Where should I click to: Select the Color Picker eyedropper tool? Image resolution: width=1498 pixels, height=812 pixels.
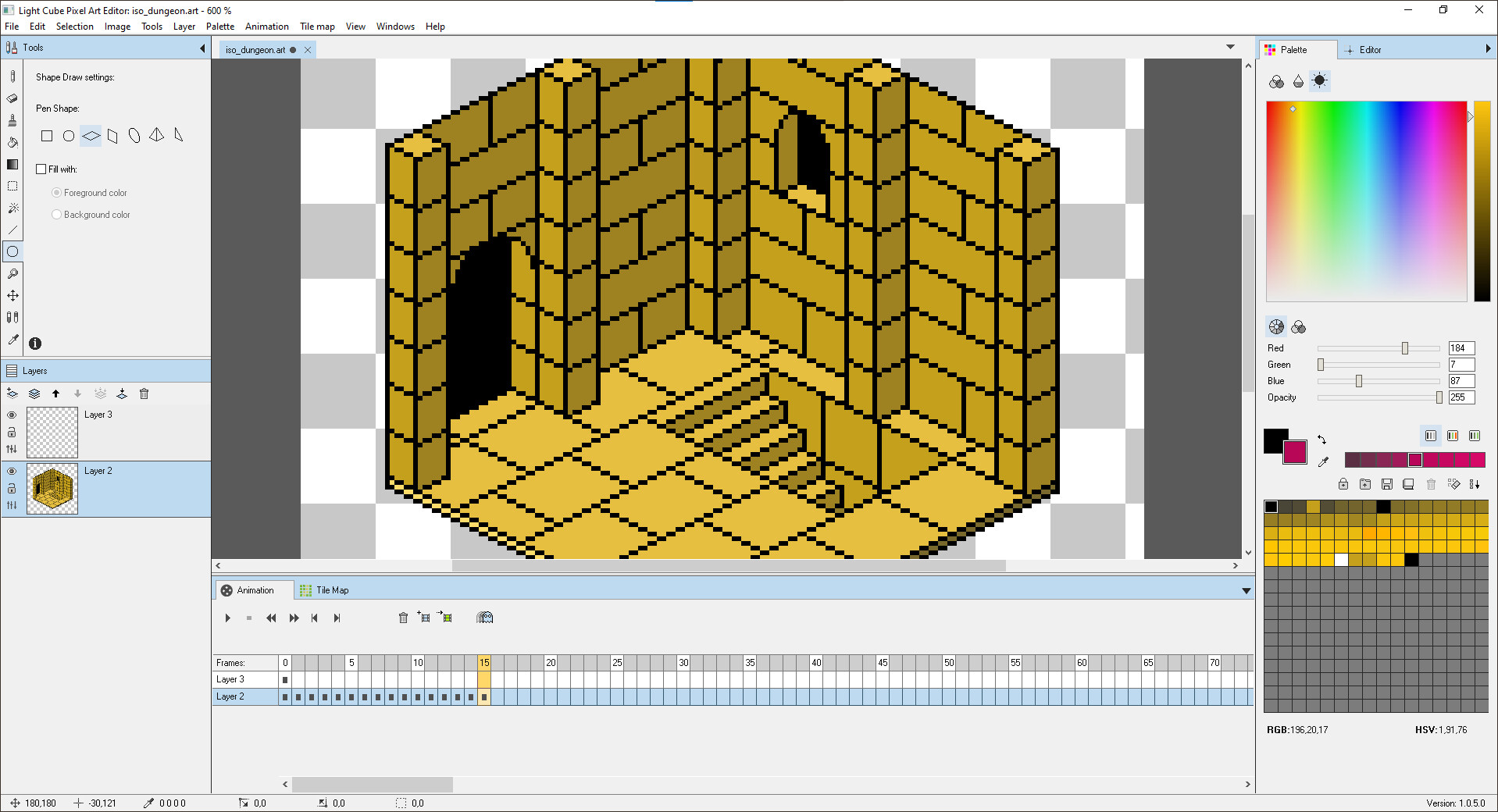click(x=12, y=340)
